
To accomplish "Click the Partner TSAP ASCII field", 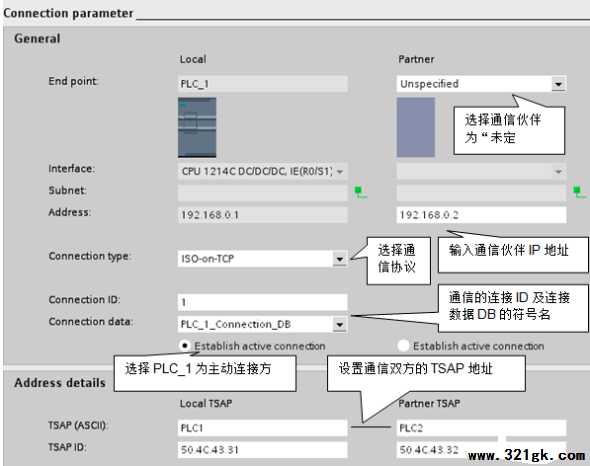I will (481, 428).
